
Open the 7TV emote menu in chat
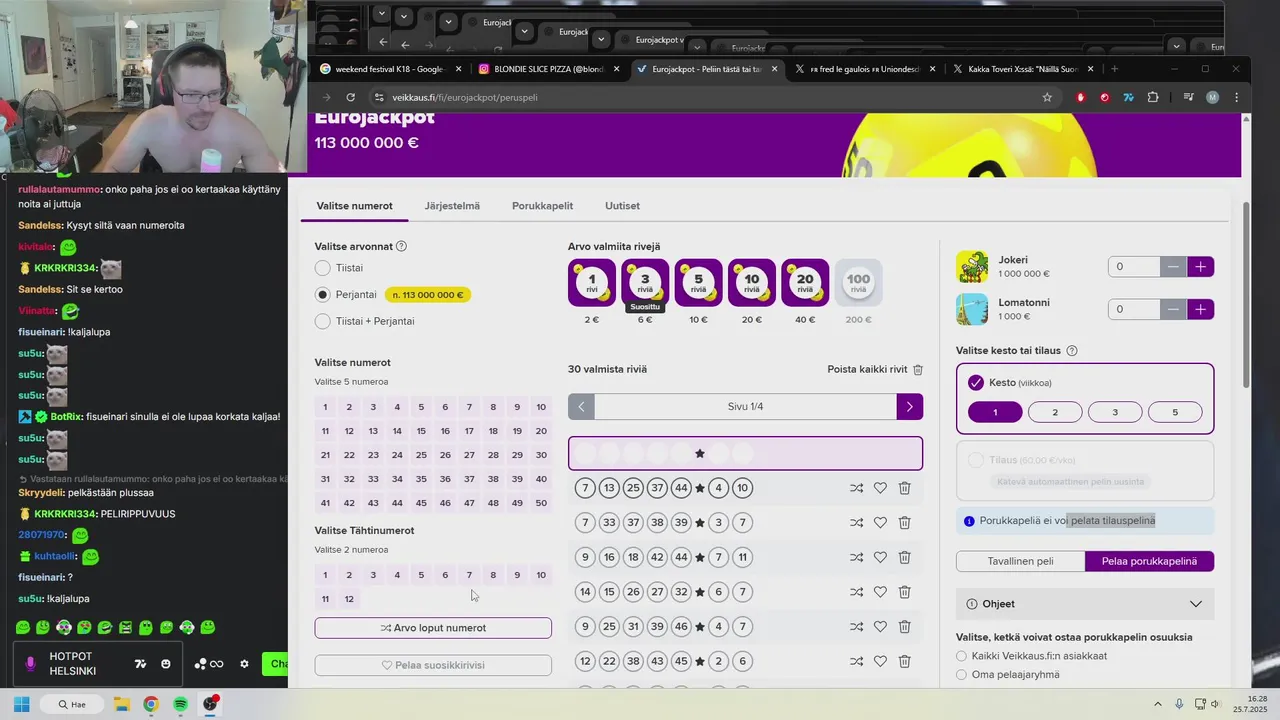tap(141, 664)
